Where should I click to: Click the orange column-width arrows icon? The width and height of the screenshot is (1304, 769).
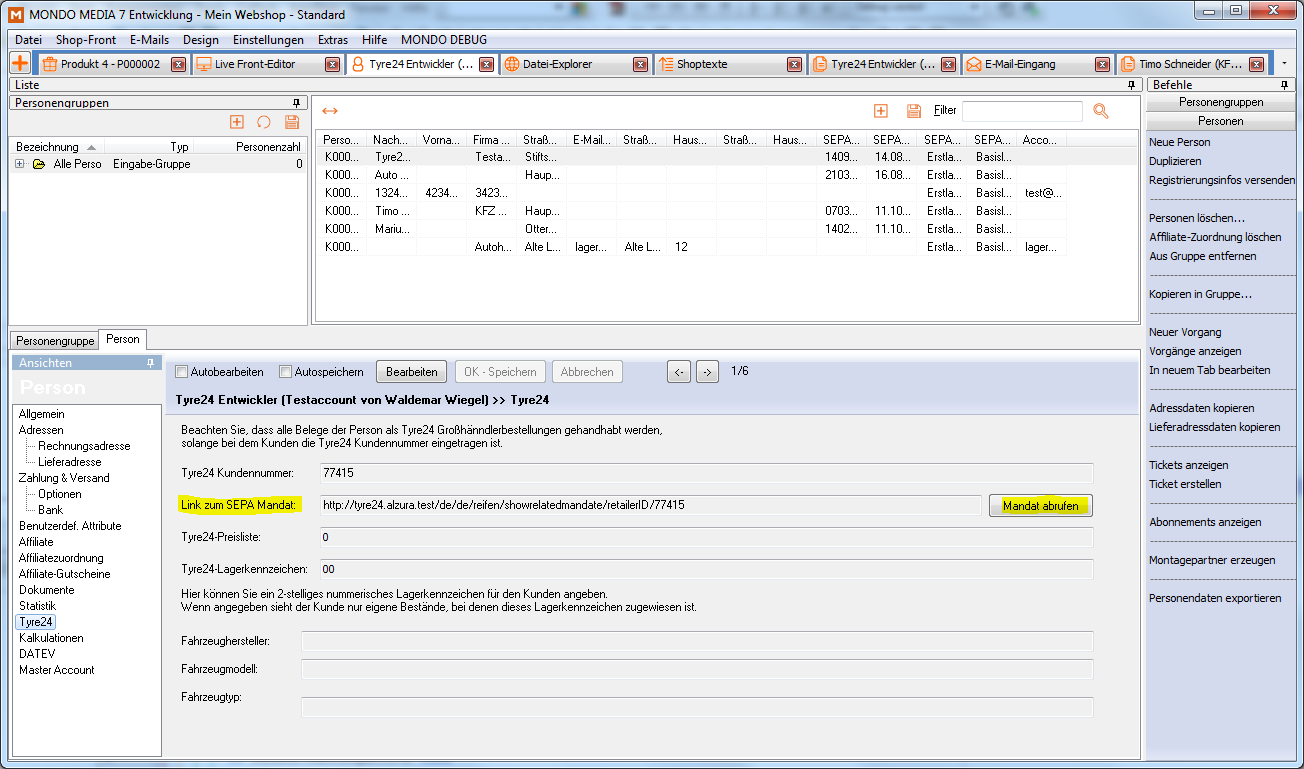(330, 111)
